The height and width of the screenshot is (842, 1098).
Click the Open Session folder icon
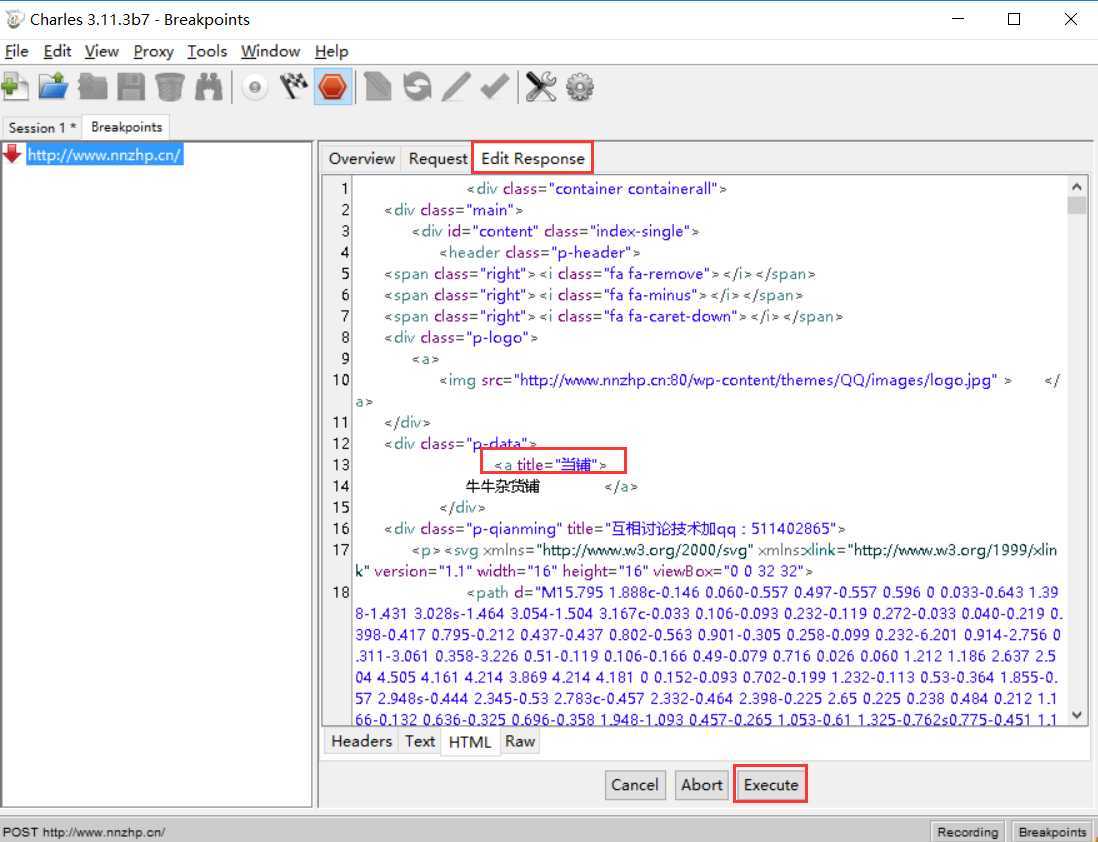tap(53, 88)
